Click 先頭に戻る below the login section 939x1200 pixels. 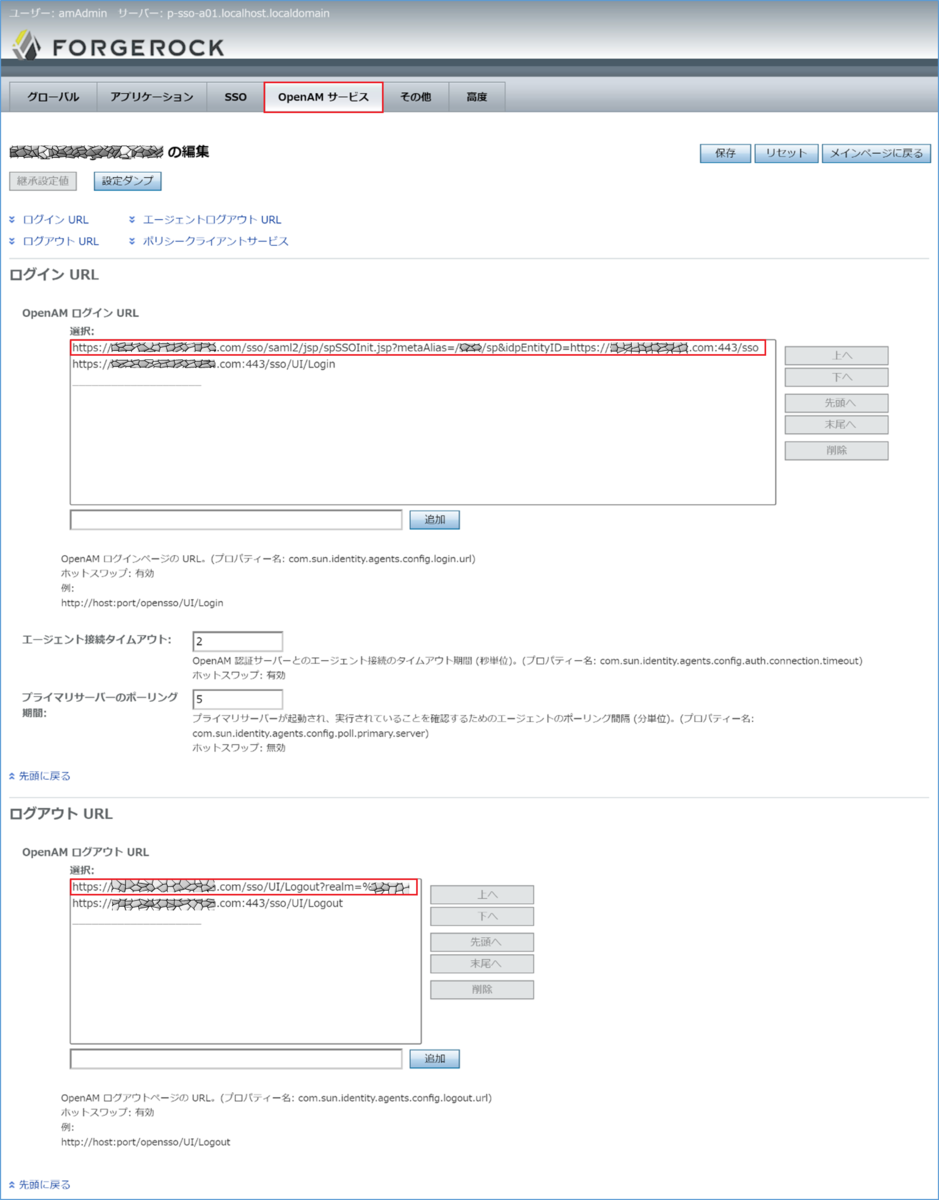(44, 775)
